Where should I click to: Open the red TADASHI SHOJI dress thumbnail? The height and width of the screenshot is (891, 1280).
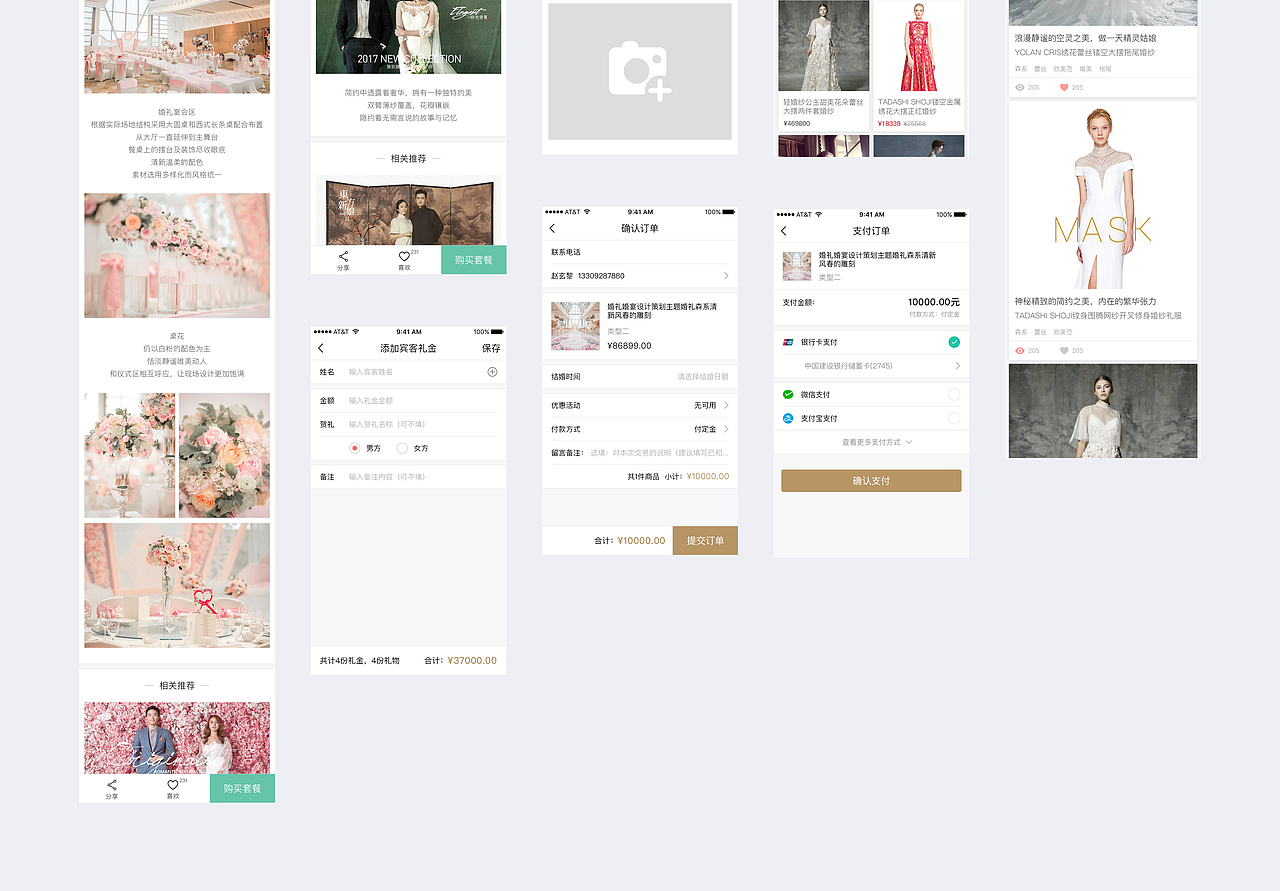click(x=919, y=46)
